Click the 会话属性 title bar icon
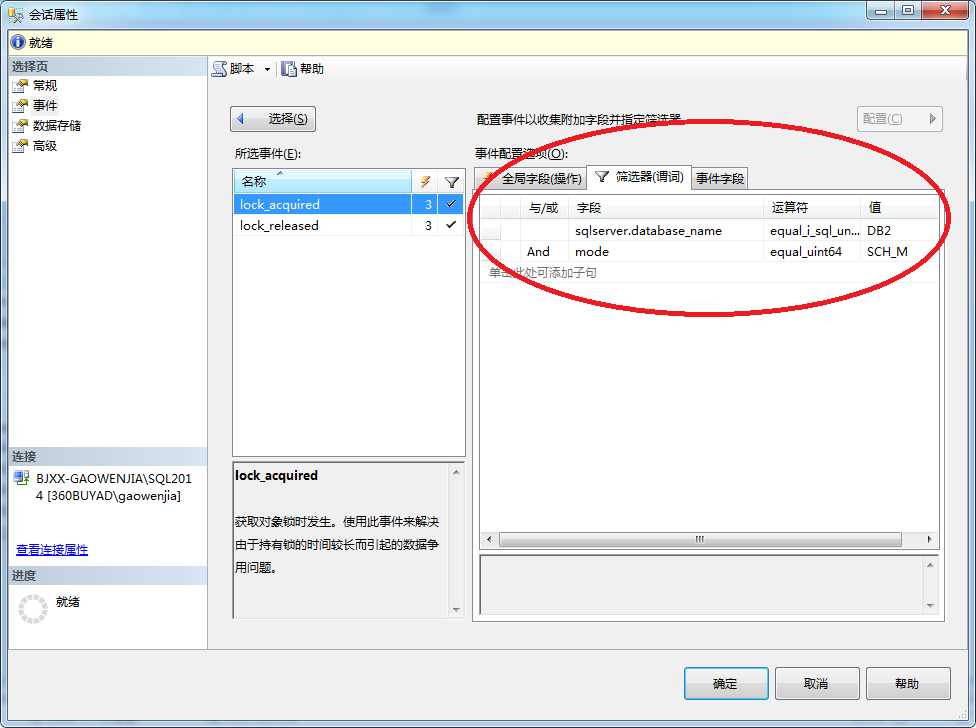The image size is (976, 728). tap(16, 14)
